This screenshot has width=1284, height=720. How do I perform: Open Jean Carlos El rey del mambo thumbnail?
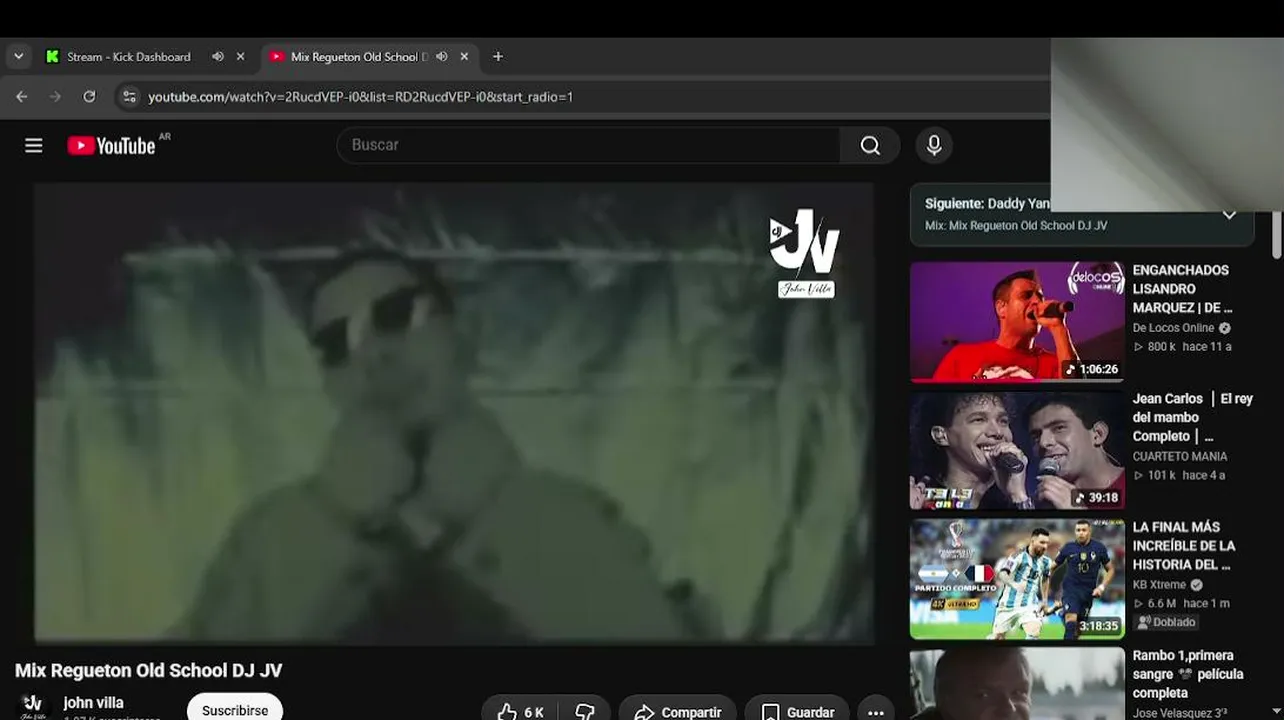[x=1017, y=450]
